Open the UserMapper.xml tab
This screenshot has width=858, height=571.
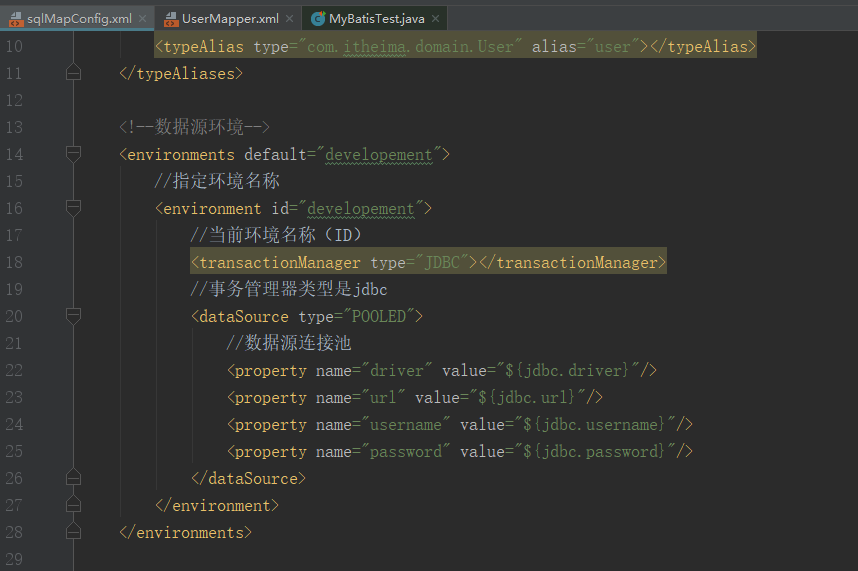230,19
